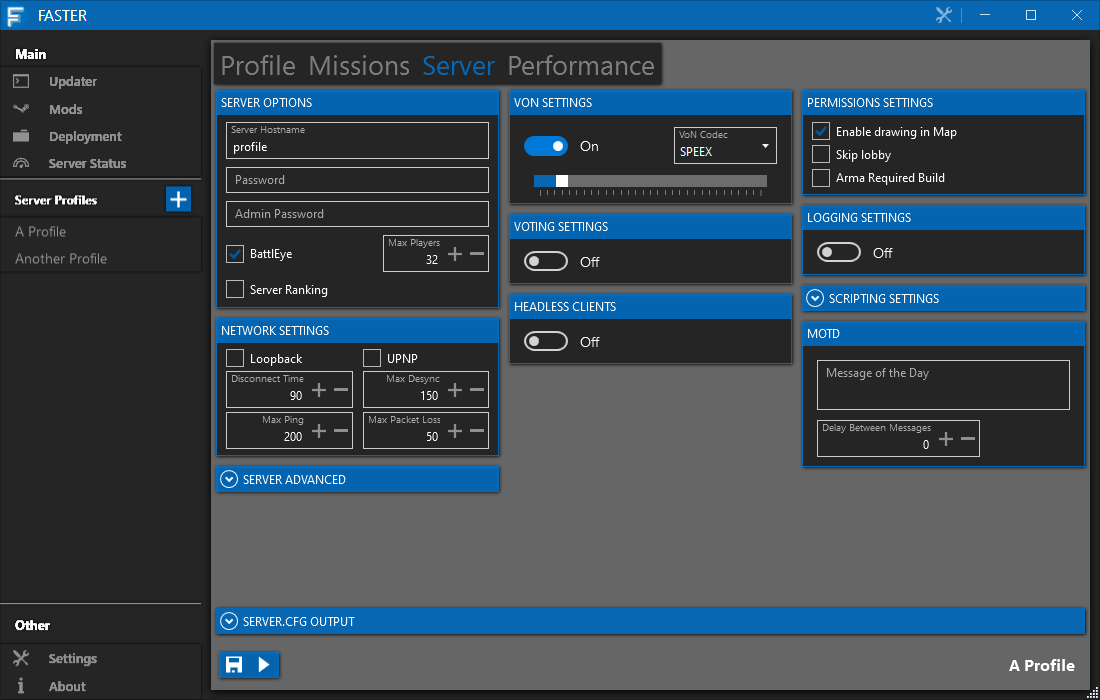Click the Deployment briefcase icon
The image size is (1100, 700).
click(x=21, y=136)
